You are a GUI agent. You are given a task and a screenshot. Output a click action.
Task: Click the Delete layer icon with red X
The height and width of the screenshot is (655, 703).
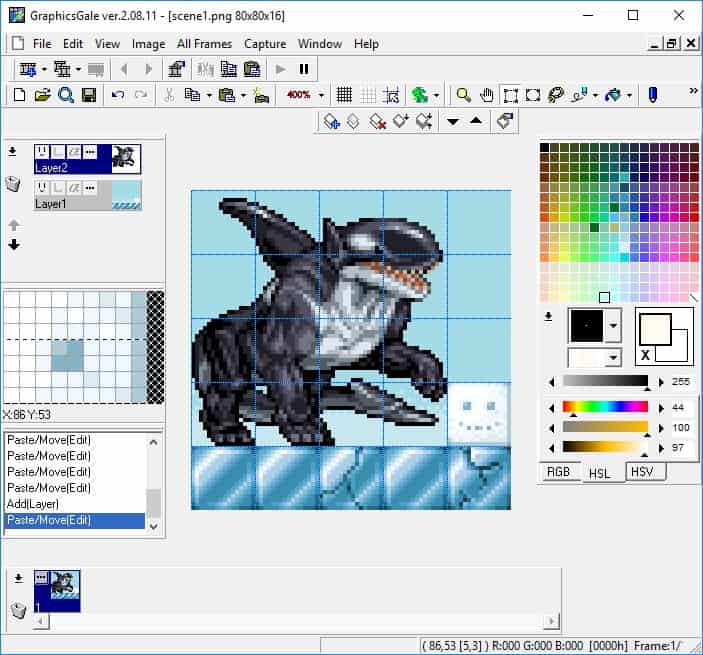click(x=378, y=121)
